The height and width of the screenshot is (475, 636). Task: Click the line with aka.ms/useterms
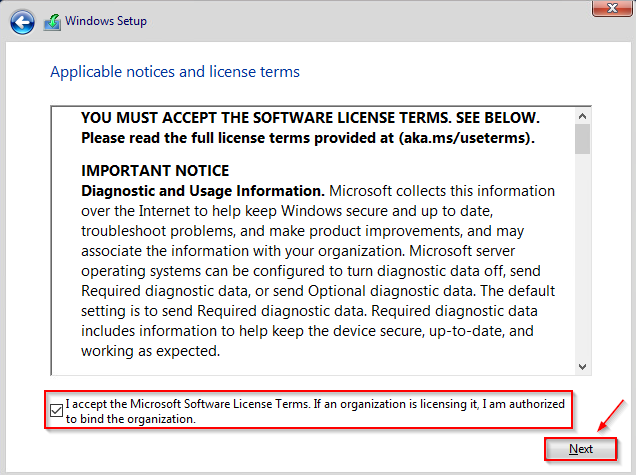308,138
